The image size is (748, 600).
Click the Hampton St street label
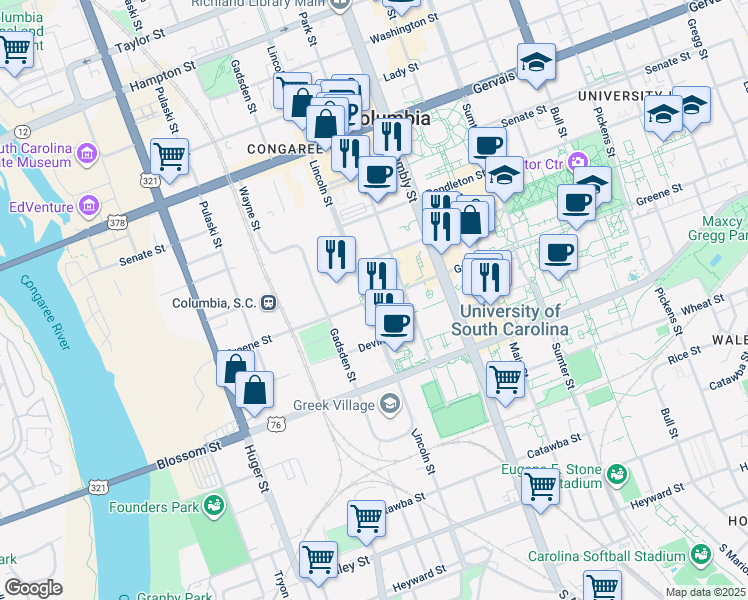pyautogui.click(x=163, y=76)
